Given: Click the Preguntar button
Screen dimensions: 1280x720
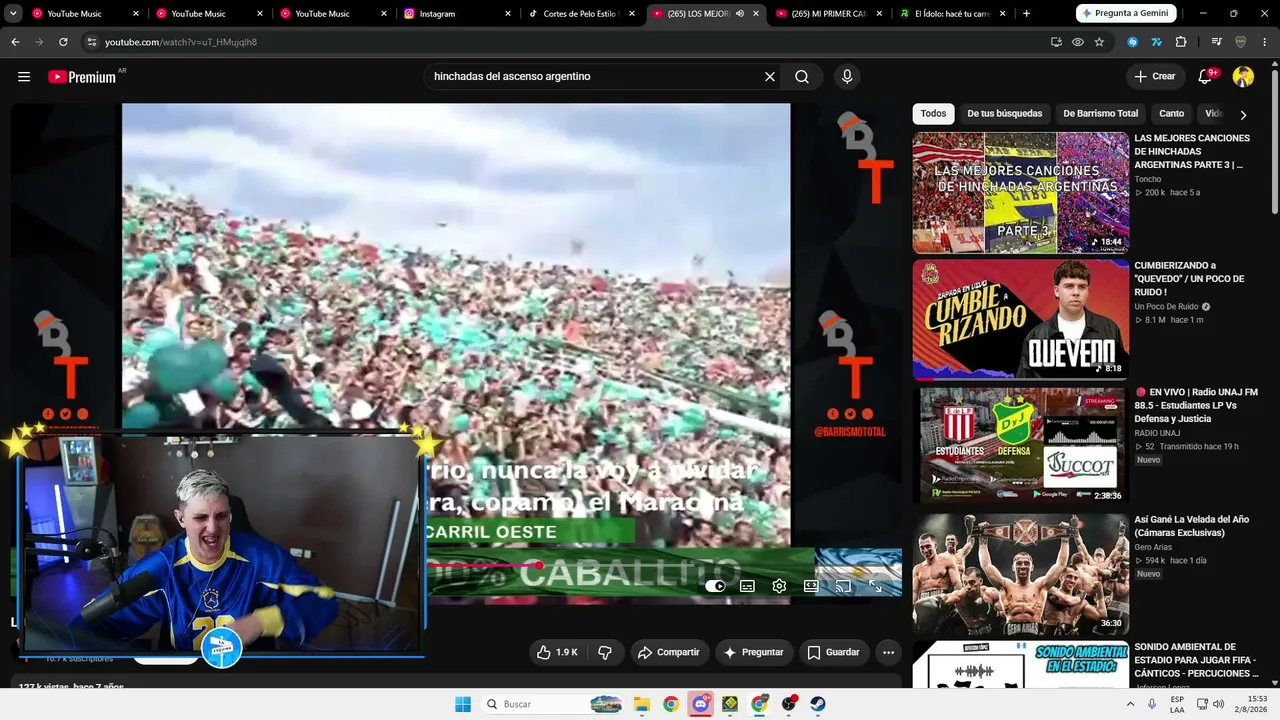Looking at the screenshot, I should 754,652.
